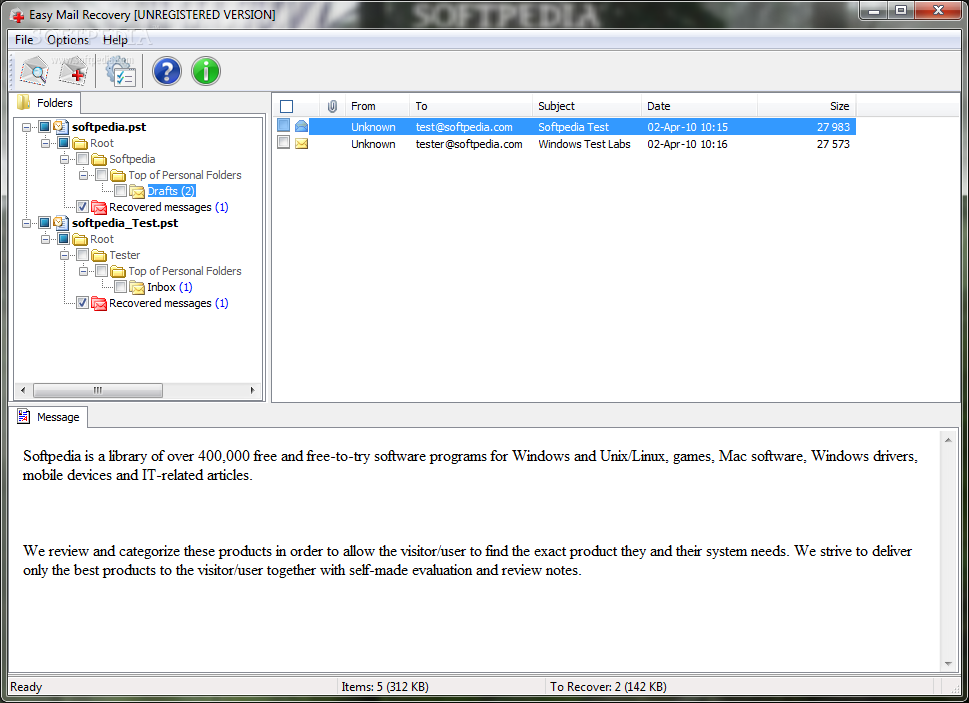Open the Help menu

pos(115,40)
